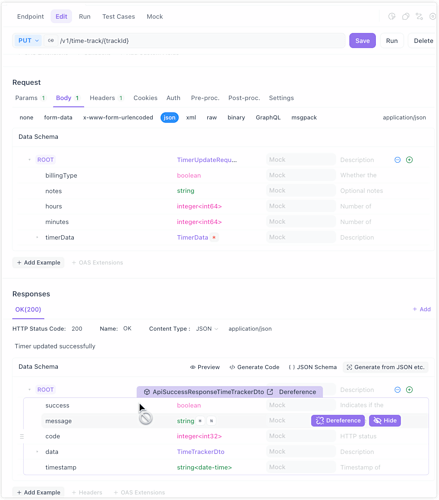Open the PUT method dropdown
This screenshot has height=500, width=439.
click(28, 40)
